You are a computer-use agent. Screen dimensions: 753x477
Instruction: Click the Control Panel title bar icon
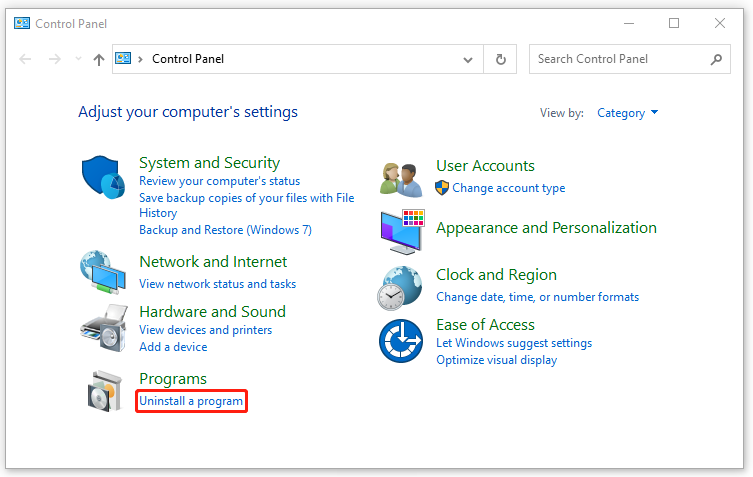click(x=22, y=23)
